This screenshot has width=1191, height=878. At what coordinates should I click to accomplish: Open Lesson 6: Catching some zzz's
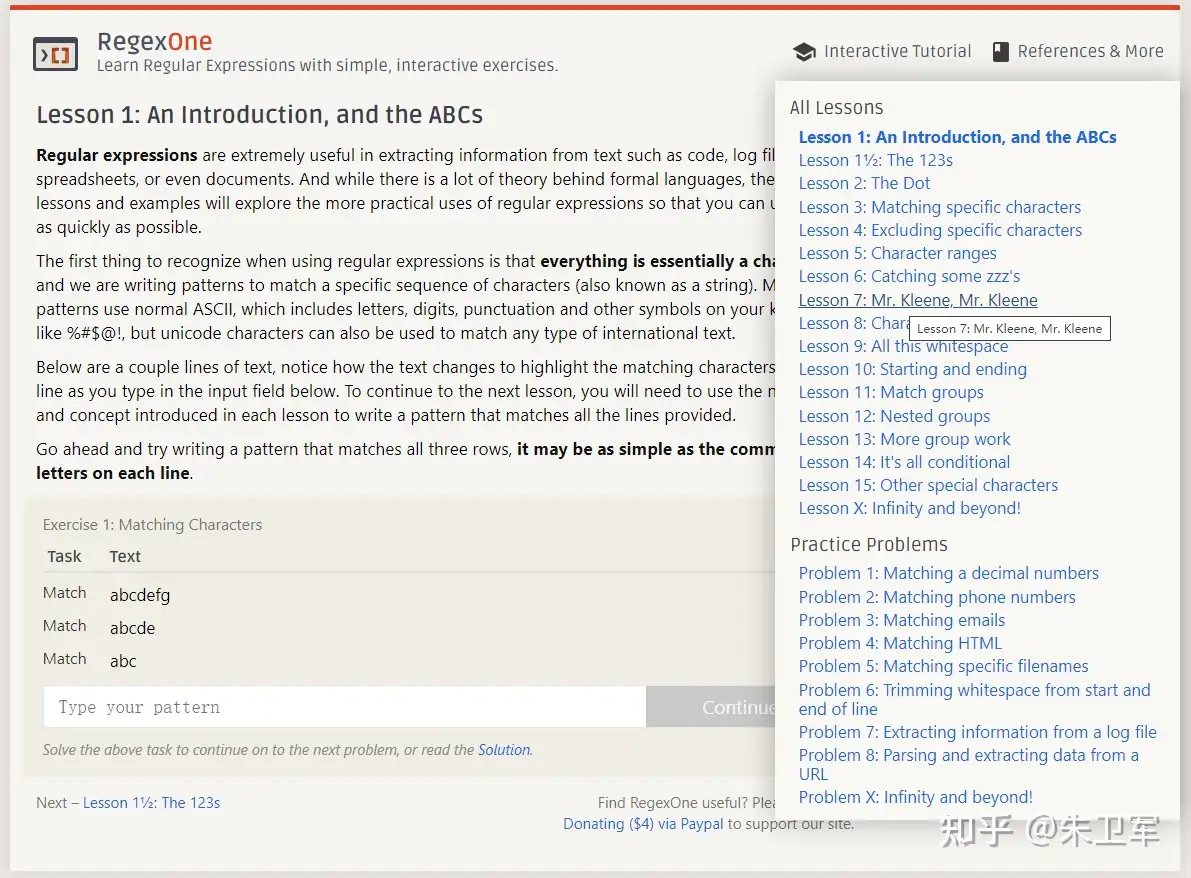(909, 276)
